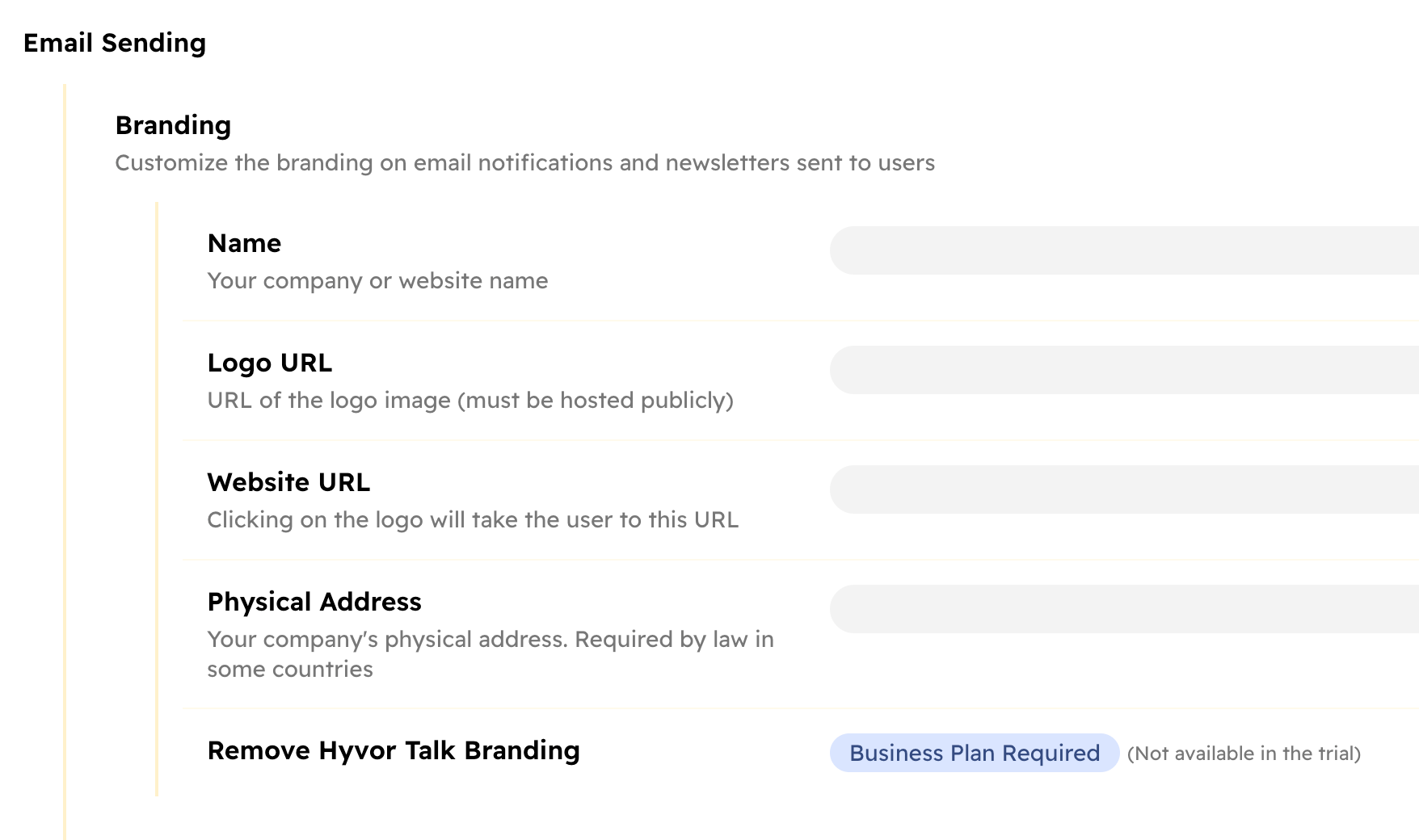Click 'Your company or website name' helper text
Screen dimensions: 1419x840
point(377,281)
